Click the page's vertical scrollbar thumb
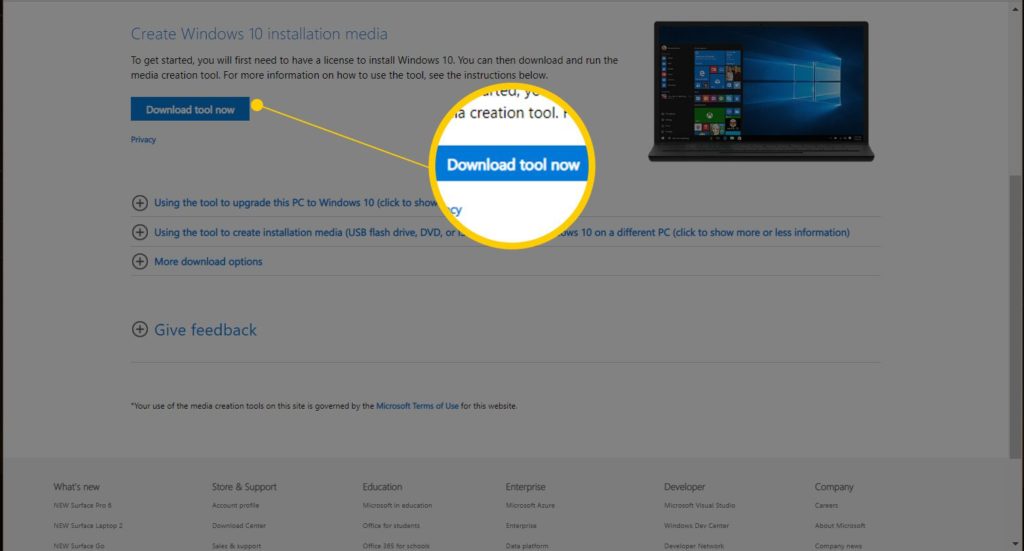 pyautogui.click(x=1014, y=317)
